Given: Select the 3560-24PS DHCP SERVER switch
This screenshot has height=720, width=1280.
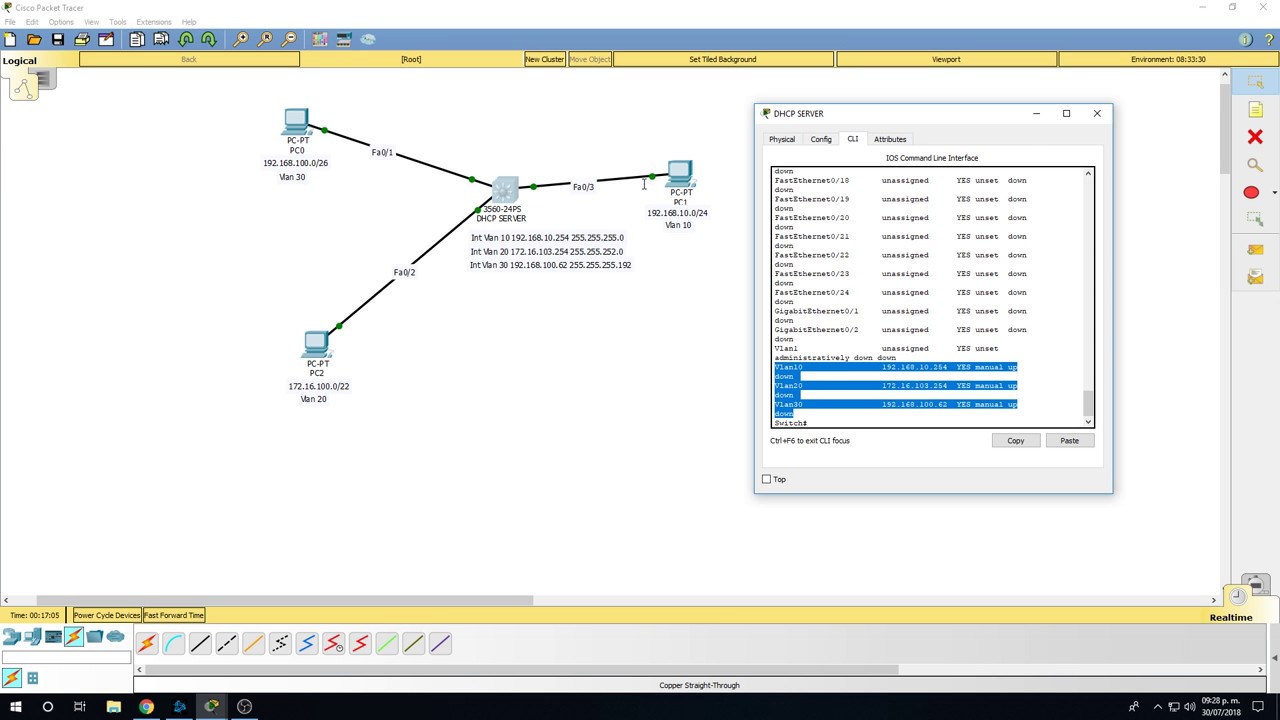Looking at the screenshot, I should [x=505, y=189].
